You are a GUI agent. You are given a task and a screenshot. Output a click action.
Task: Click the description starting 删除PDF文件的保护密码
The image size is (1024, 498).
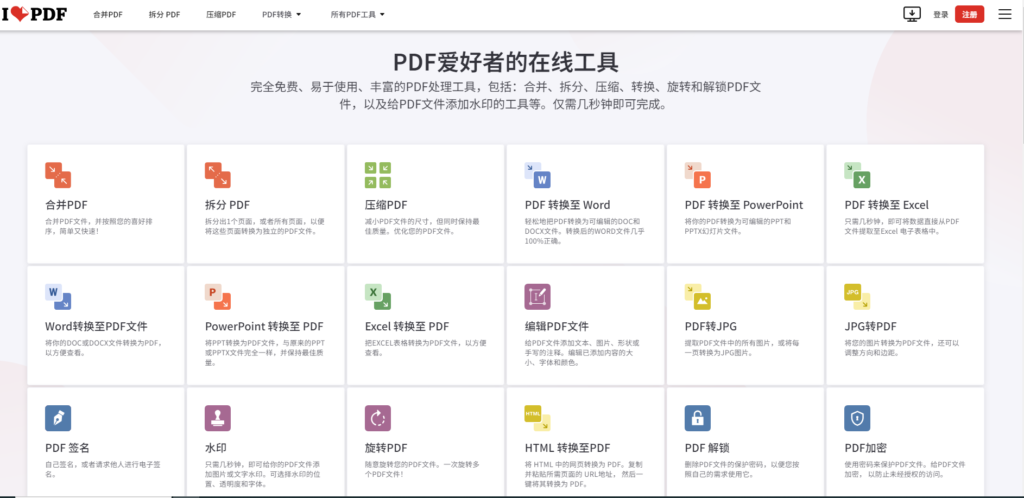(x=743, y=469)
